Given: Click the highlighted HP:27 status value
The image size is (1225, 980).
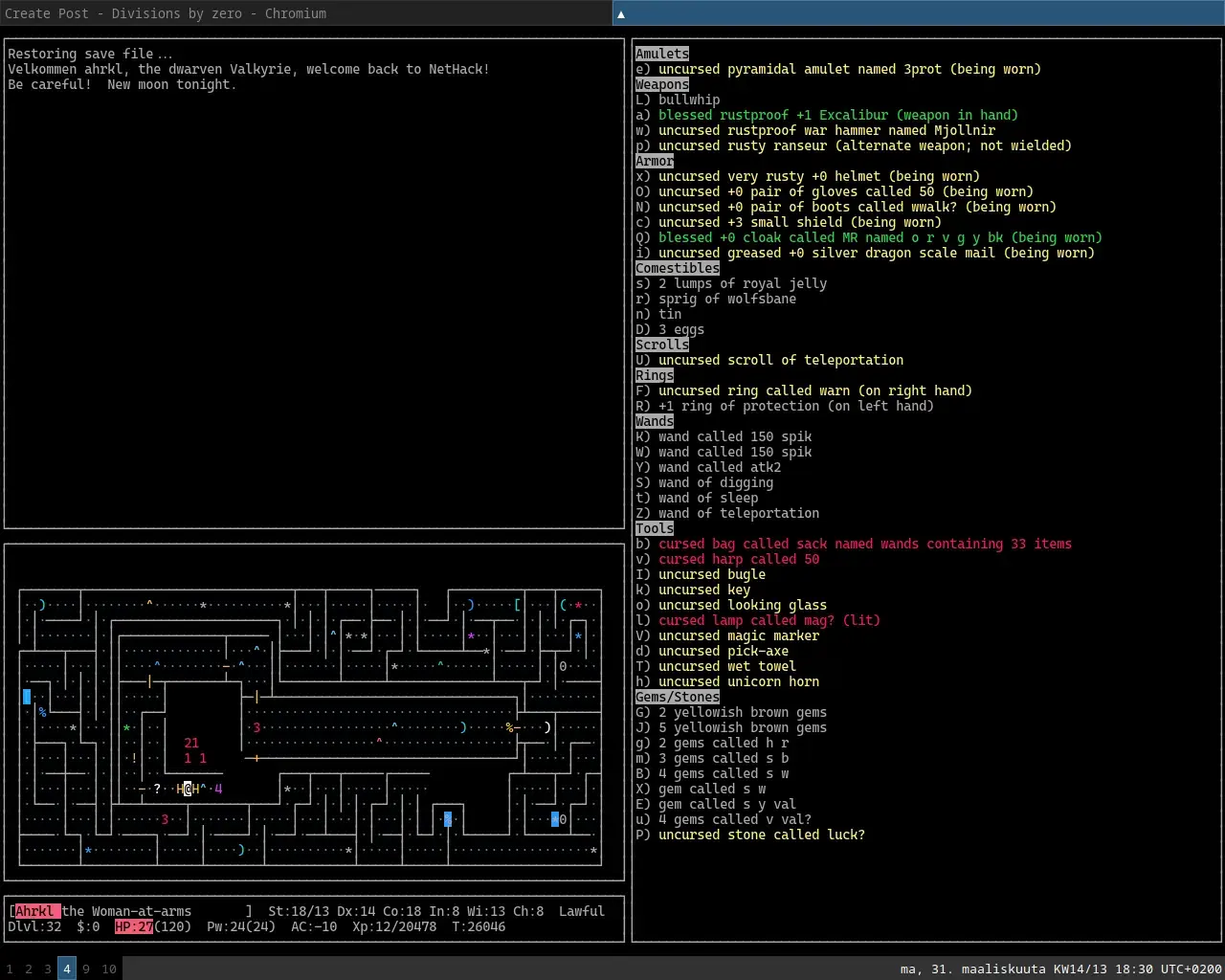Looking at the screenshot, I should click(x=134, y=926).
